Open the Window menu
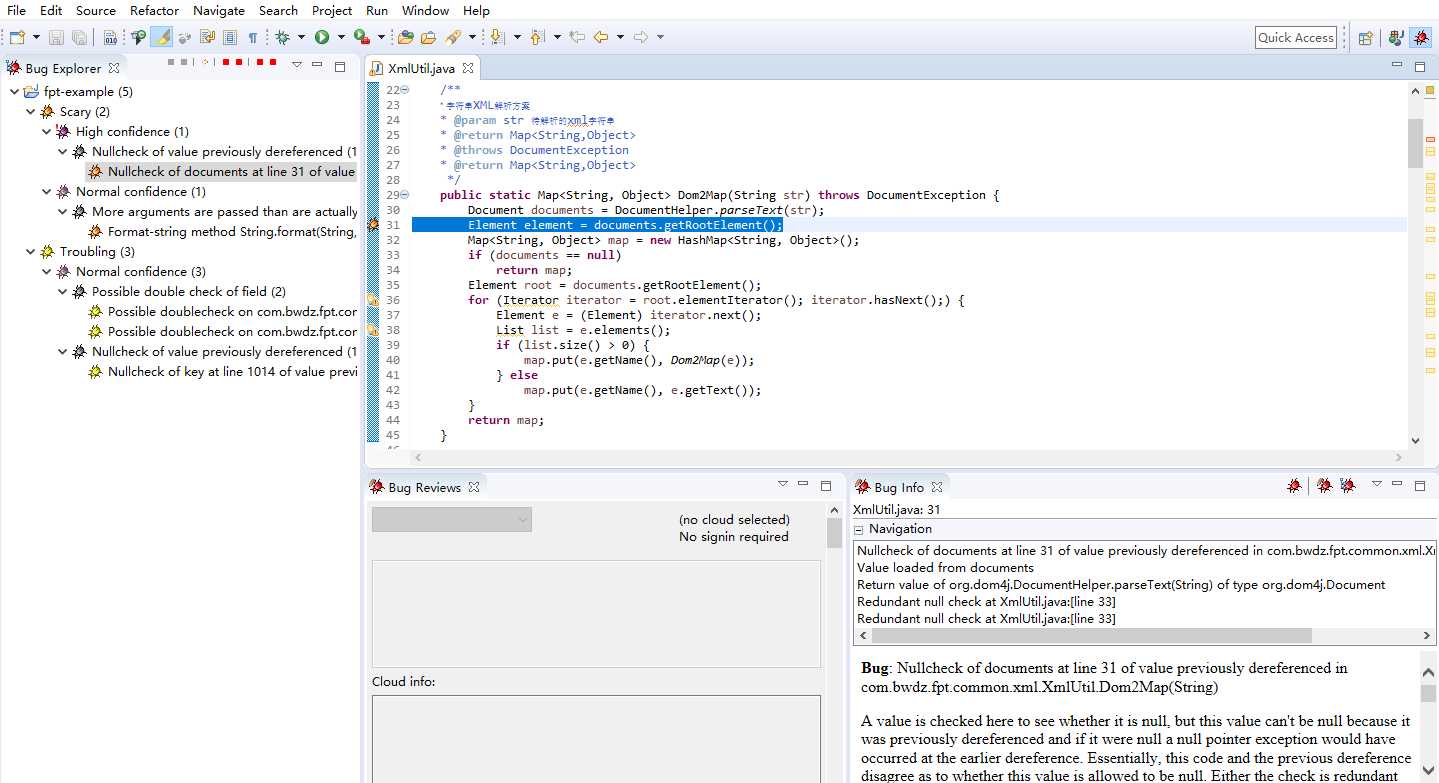This screenshot has width=1439, height=783. (426, 10)
